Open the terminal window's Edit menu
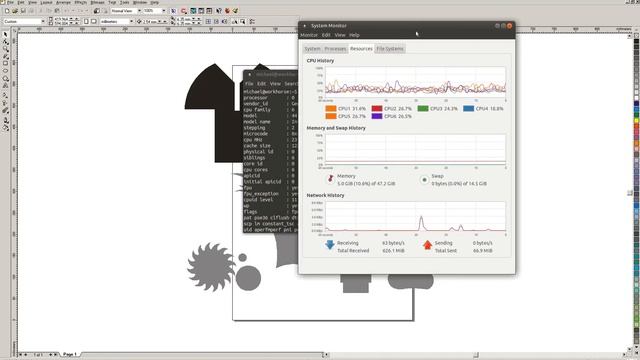The image size is (640, 360). [x=262, y=84]
